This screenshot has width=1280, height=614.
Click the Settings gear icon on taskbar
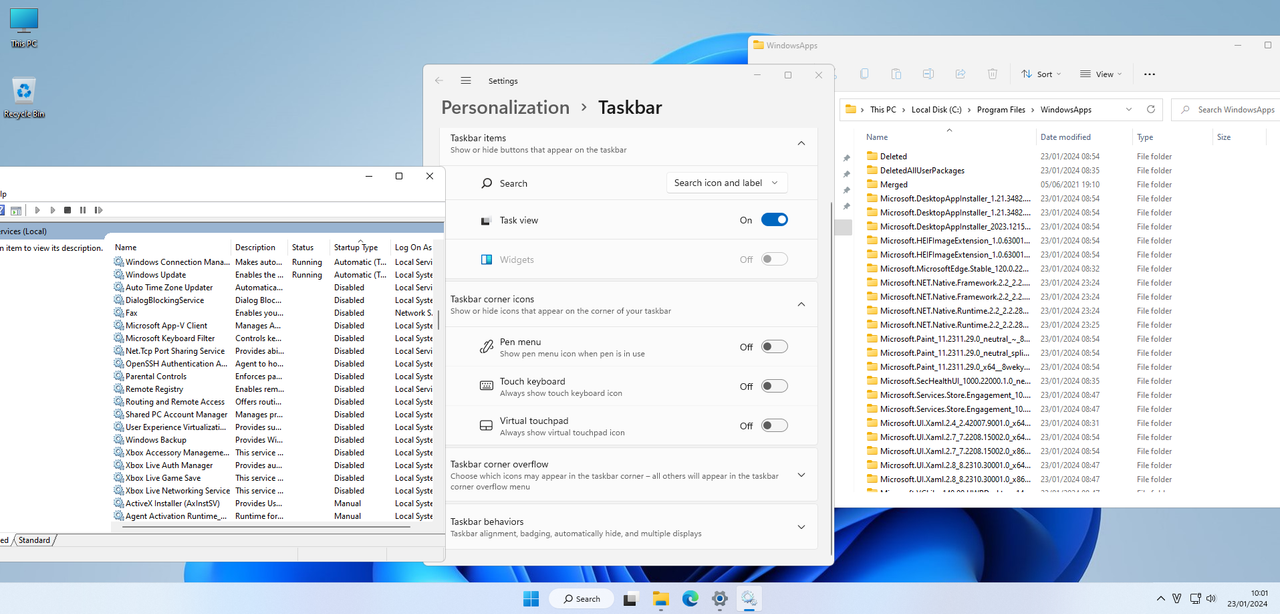point(719,599)
